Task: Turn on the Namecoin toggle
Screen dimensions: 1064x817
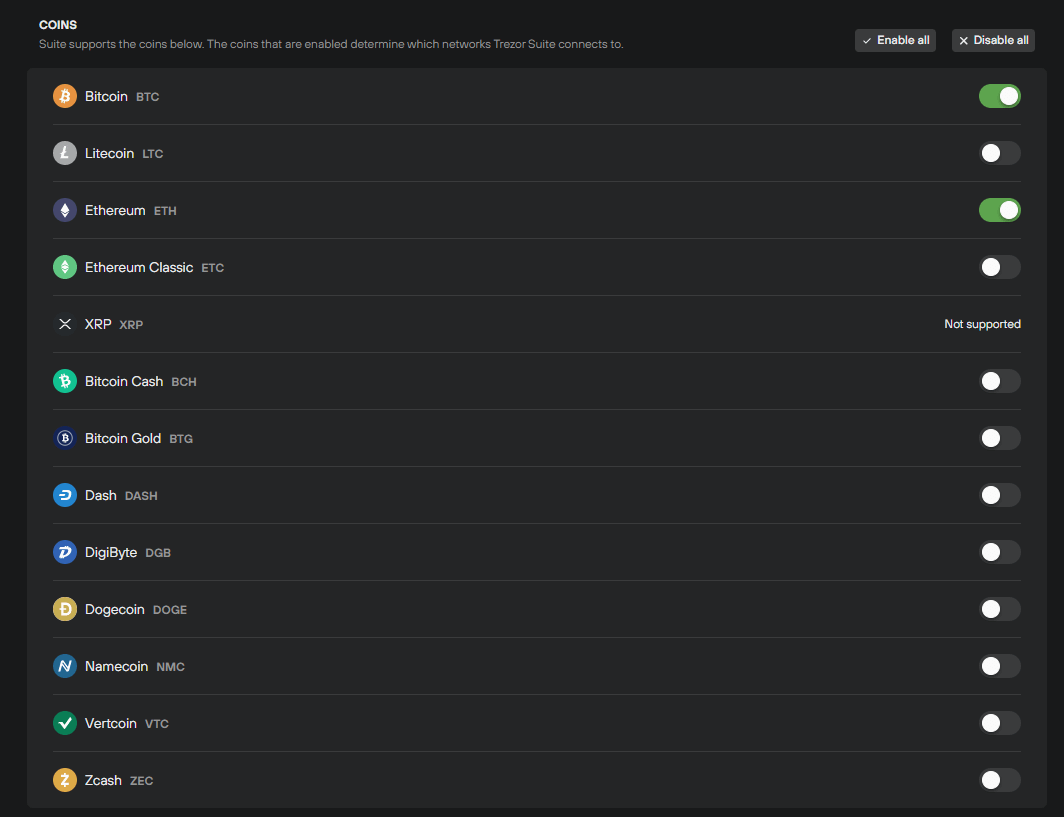Action: click(1000, 666)
